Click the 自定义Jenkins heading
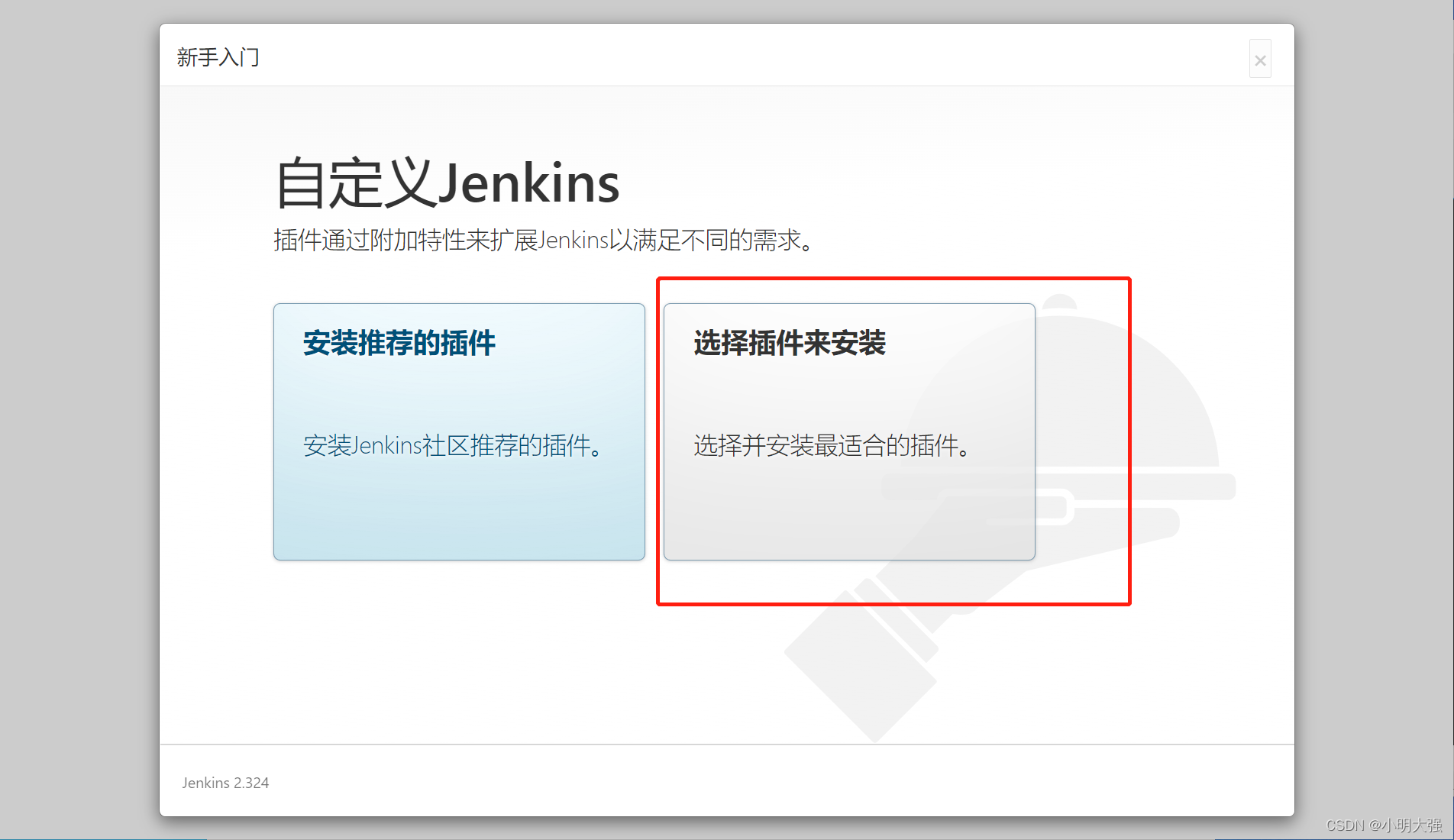 pyautogui.click(x=447, y=183)
